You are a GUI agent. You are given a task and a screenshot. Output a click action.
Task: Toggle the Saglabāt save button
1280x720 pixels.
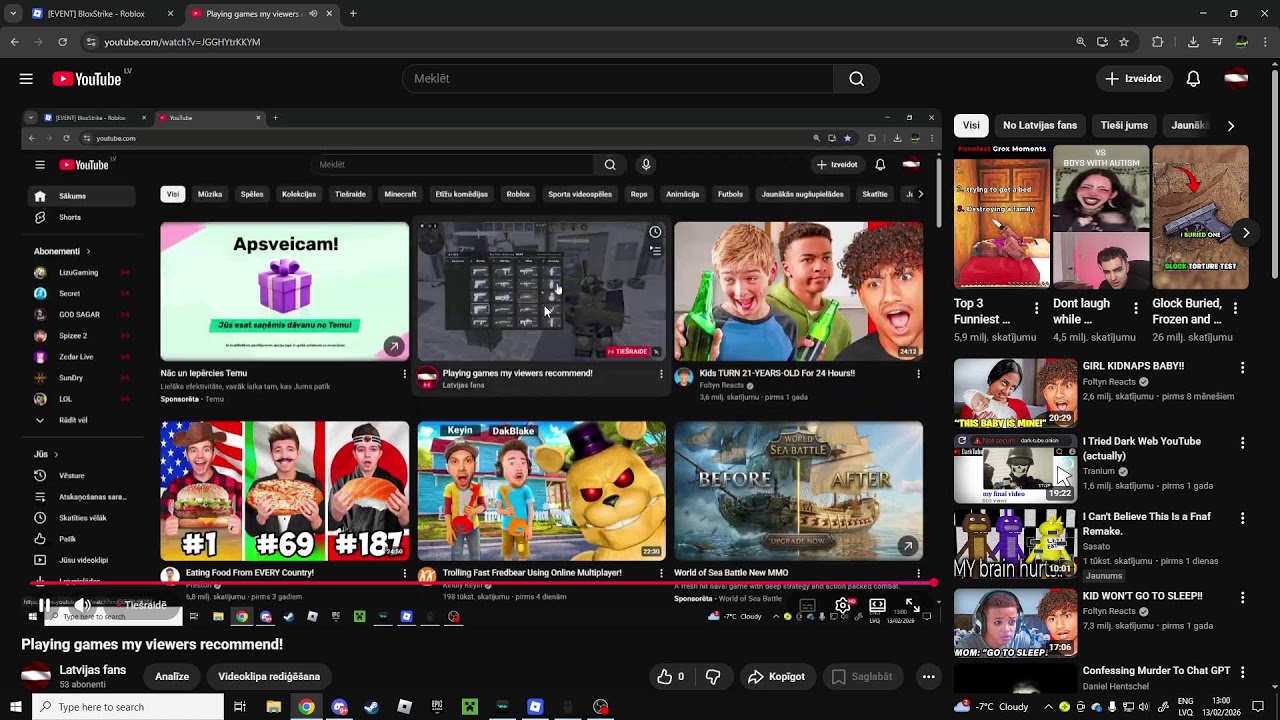(861, 677)
